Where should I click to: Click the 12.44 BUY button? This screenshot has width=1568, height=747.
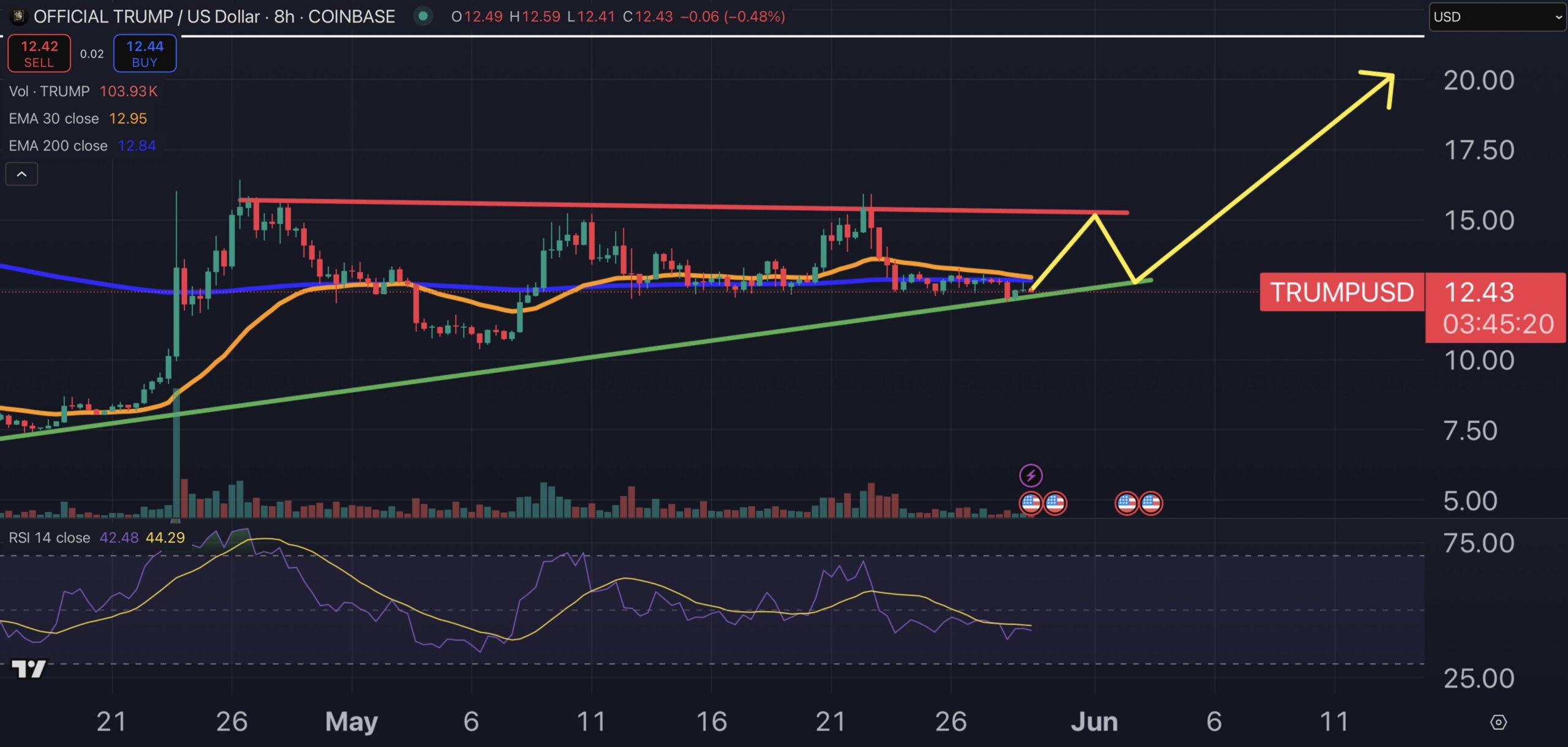tap(145, 54)
